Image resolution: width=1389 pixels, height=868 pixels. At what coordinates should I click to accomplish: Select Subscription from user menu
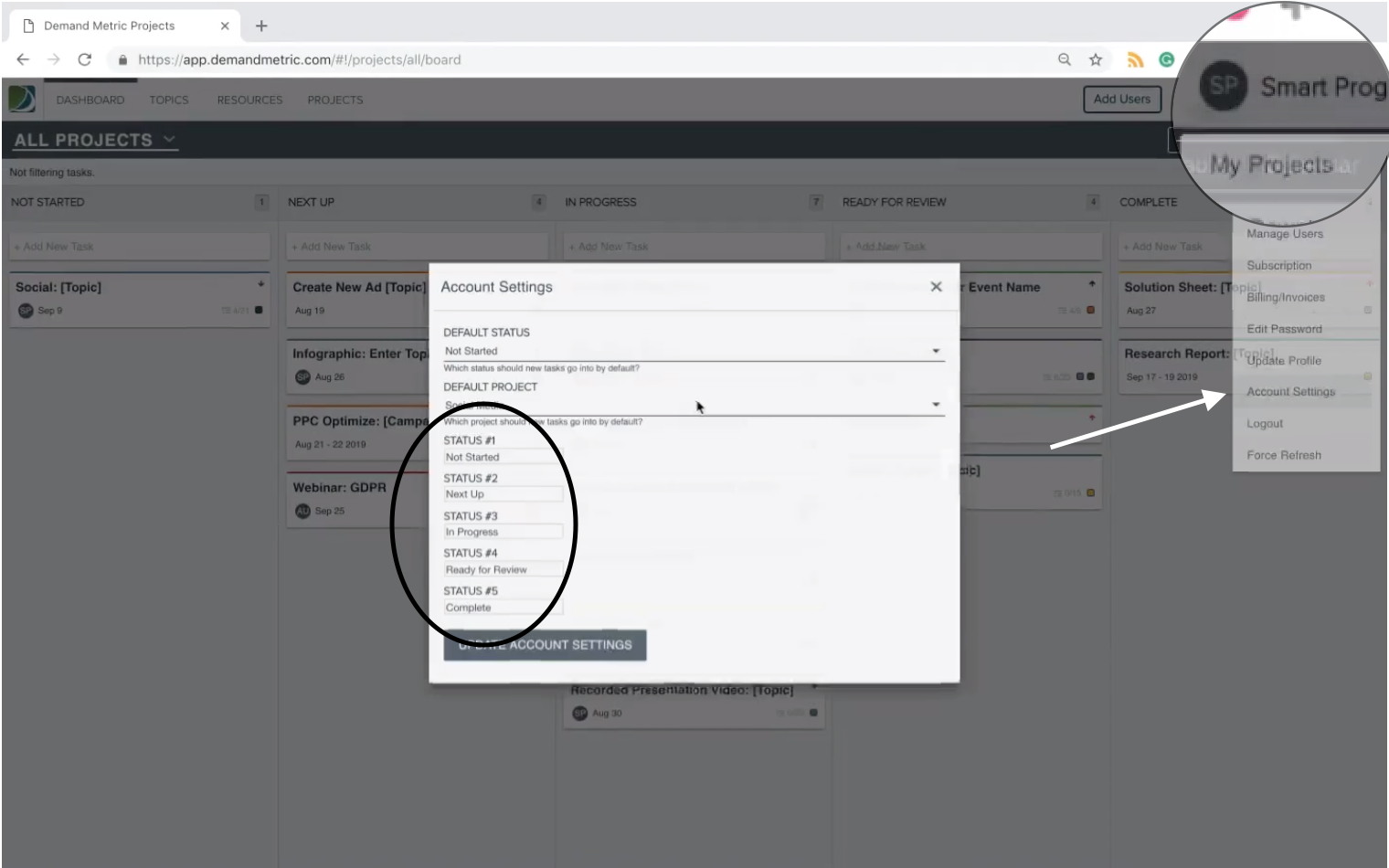point(1279,266)
